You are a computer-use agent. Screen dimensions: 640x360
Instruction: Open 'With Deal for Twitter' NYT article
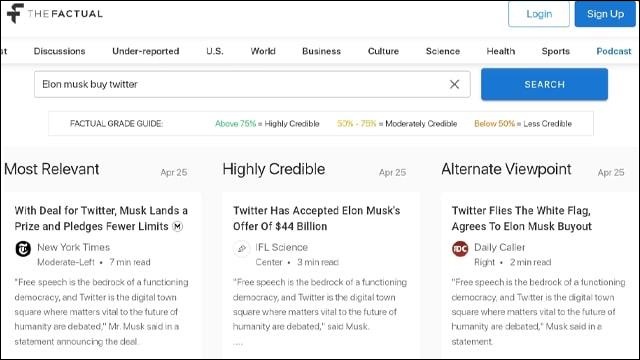coord(101,218)
